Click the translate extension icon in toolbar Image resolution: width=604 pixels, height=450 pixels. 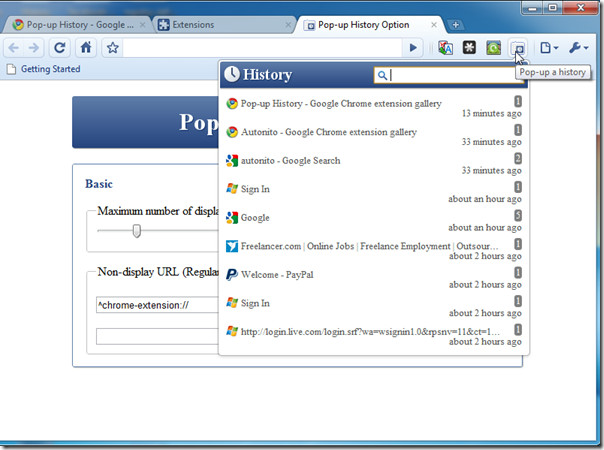coord(446,48)
